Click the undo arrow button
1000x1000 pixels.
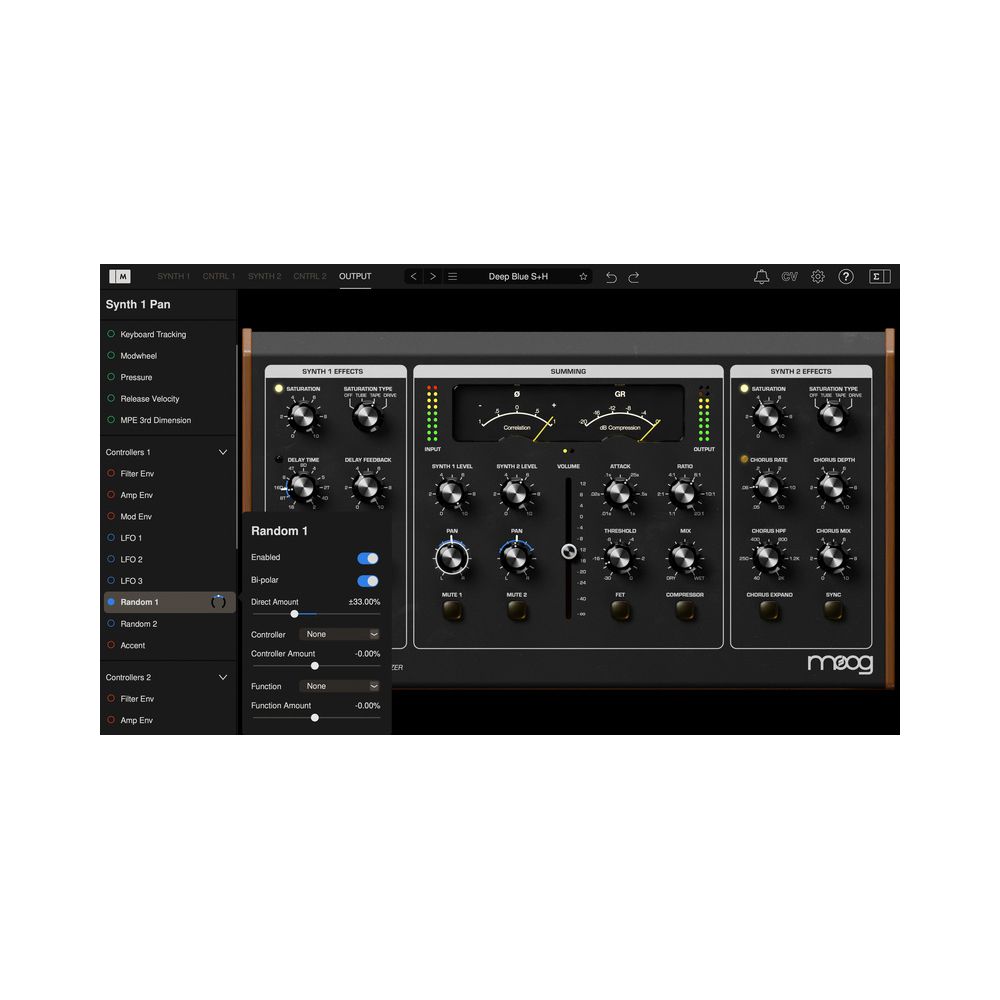pyautogui.click(x=612, y=277)
